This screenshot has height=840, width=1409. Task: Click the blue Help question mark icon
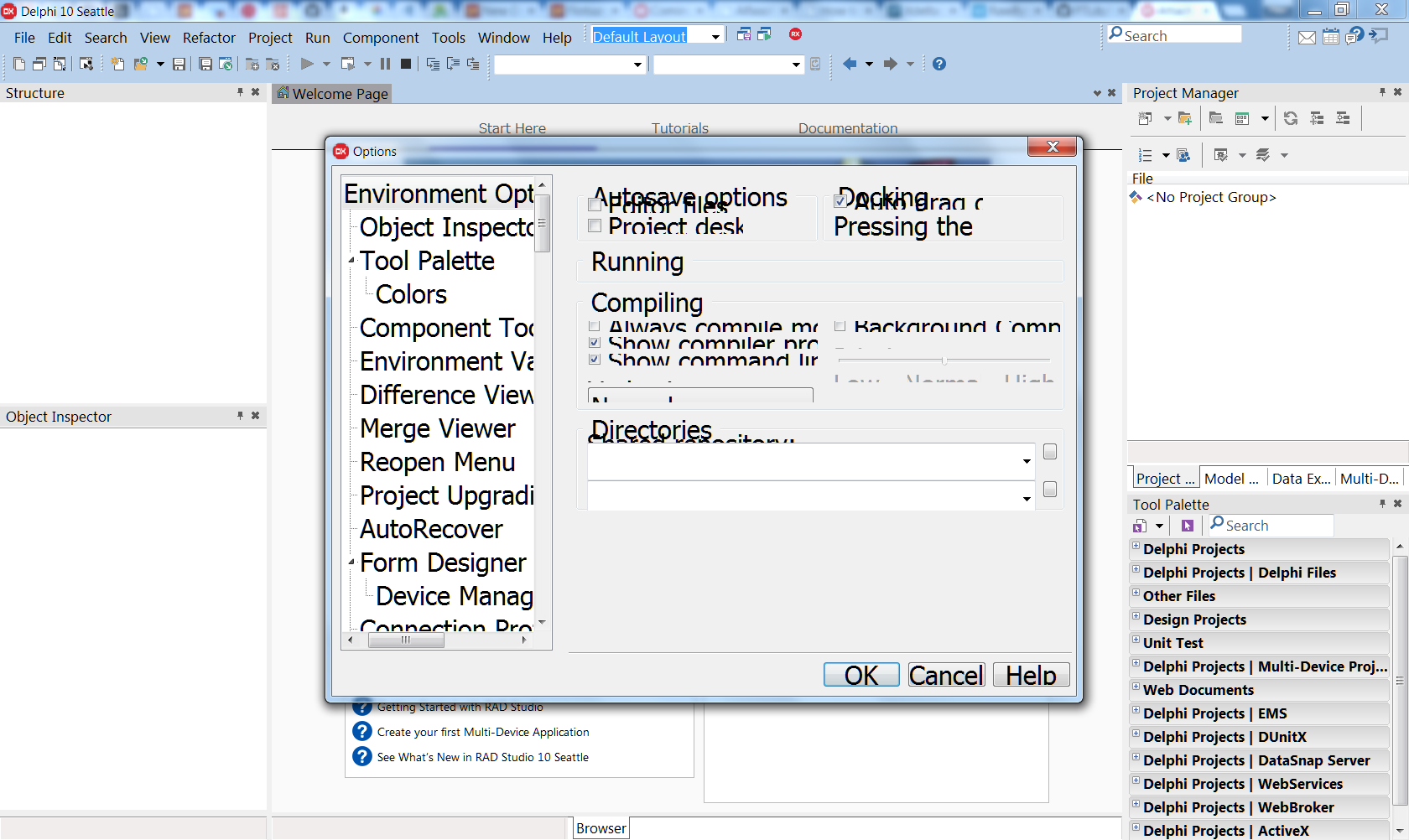point(939,64)
